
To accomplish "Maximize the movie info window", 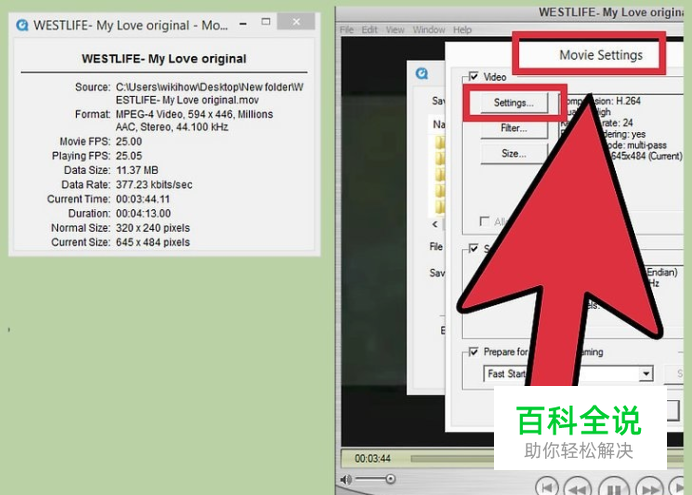I will coord(266,22).
